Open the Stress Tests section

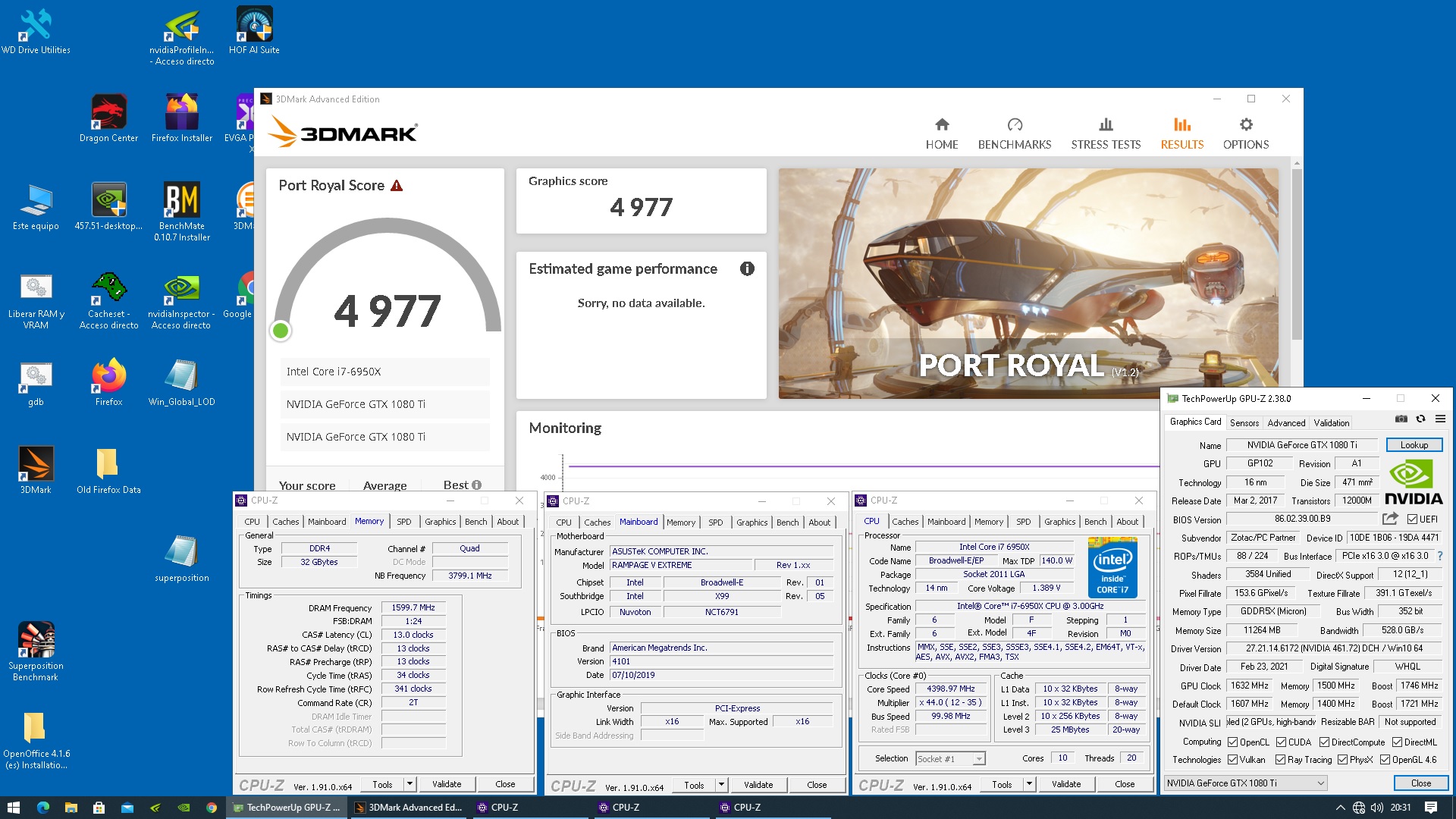click(1106, 133)
